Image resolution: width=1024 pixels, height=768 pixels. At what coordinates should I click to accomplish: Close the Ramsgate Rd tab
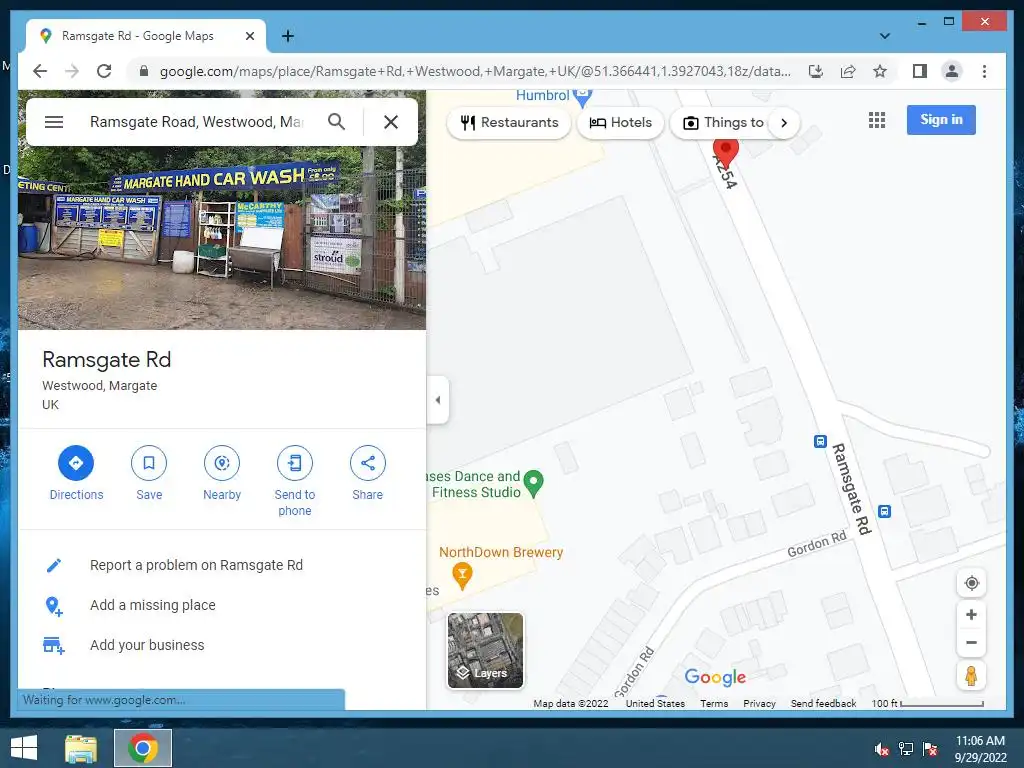249,36
